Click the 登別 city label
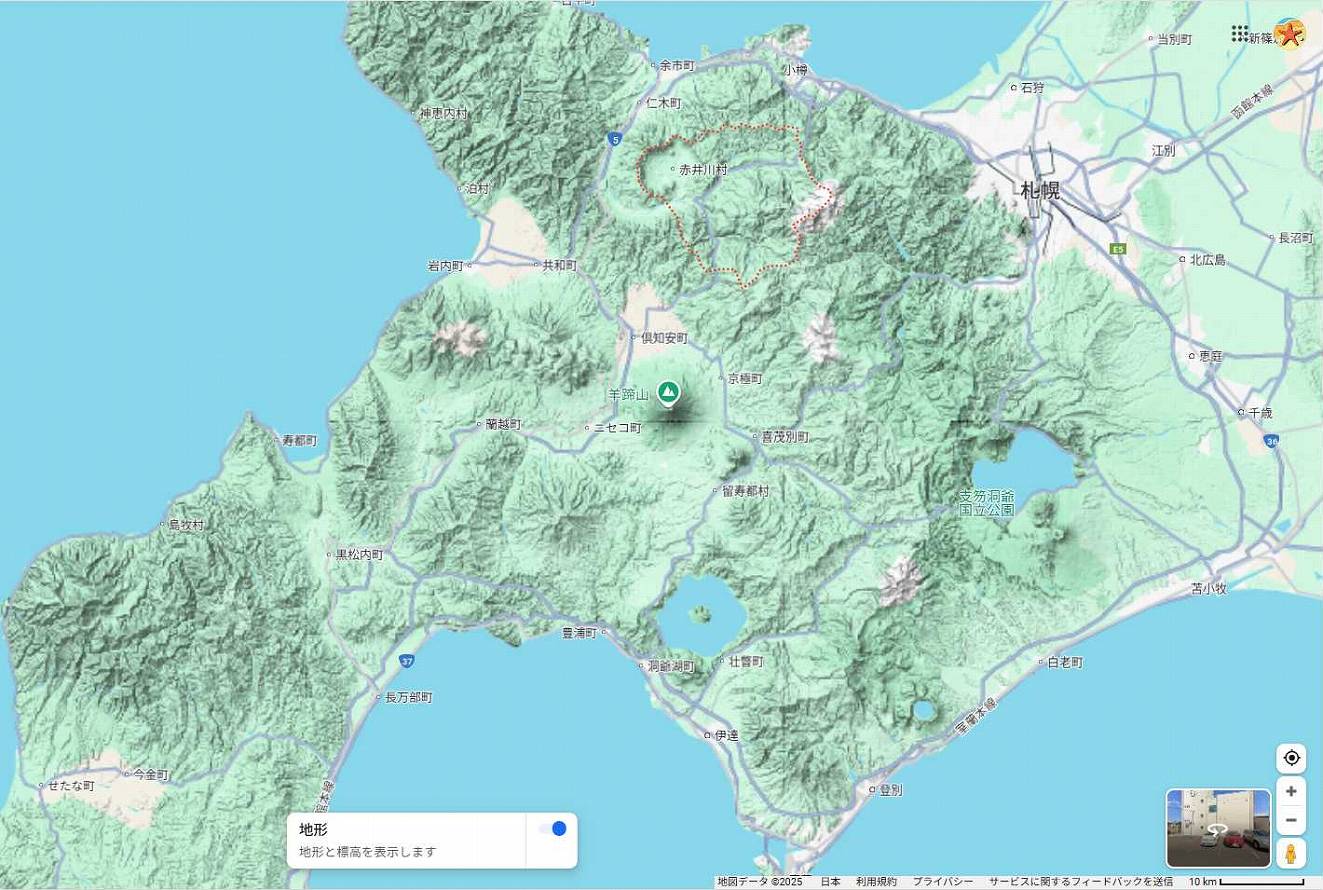Image resolution: width=1323 pixels, height=890 pixels. (x=890, y=789)
